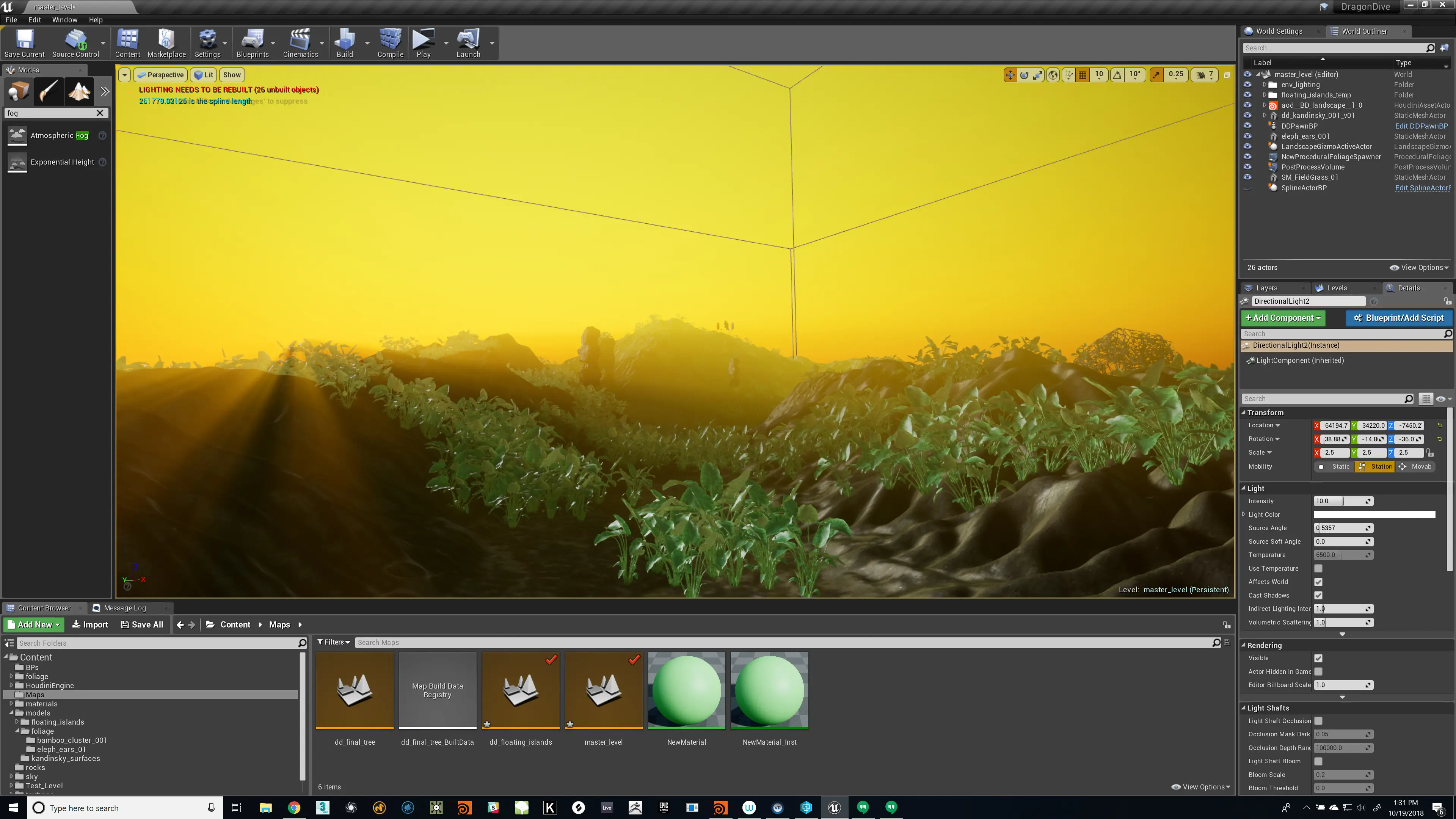Select the Paint mode brush icon
The image size is (1456, 819).
pyautogui.click(x=49, y=91)
